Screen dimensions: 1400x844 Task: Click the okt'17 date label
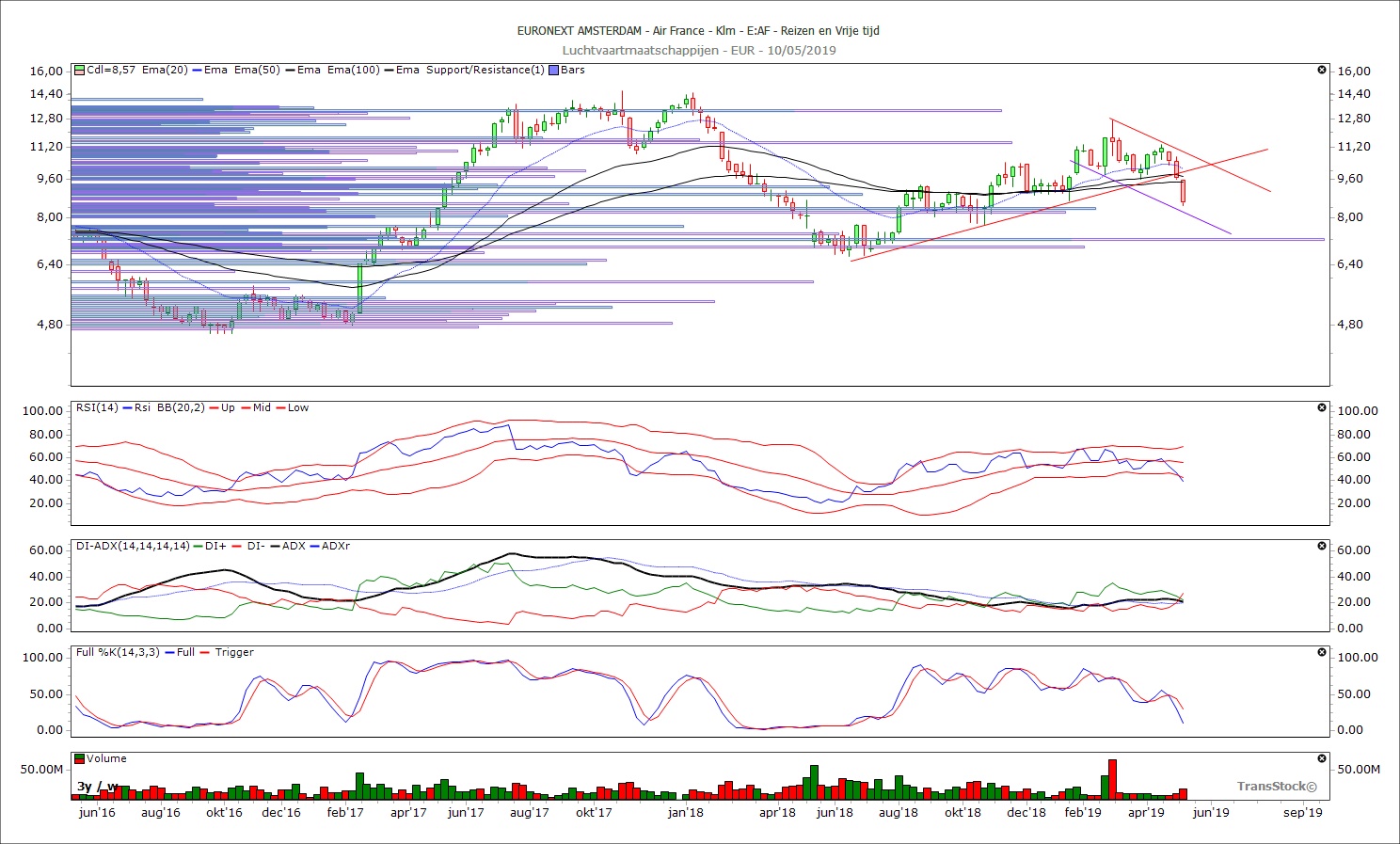(594, 812)
